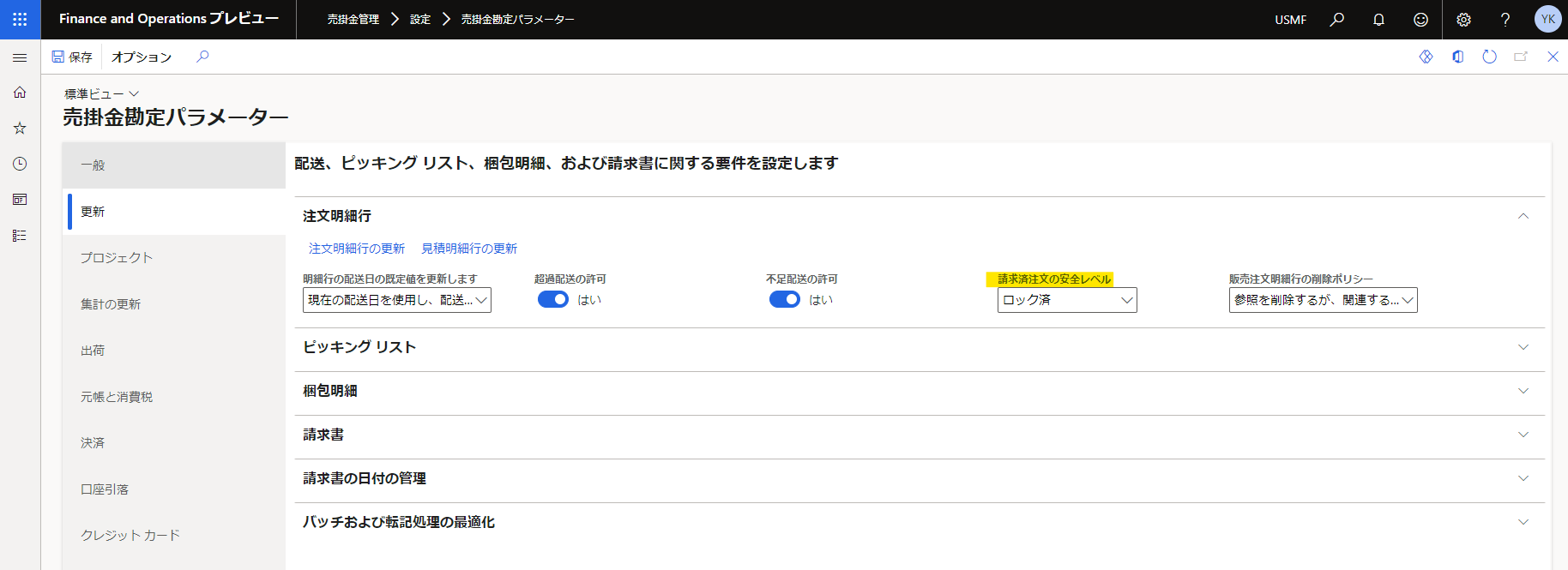Open Recent clock icon in sidebar
The image size is (1568, 570).
point(20,164)
